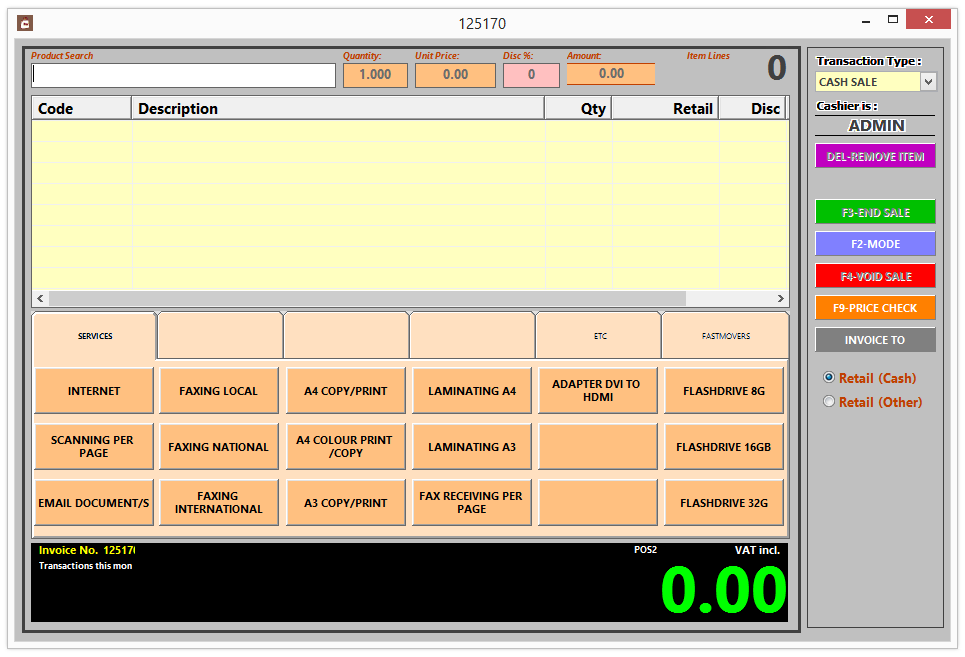Image resolution: width=965 pixels, height=657 pixels.
Task: Click the right arrow of the item grid scrollbar
Action: point(780,298)
